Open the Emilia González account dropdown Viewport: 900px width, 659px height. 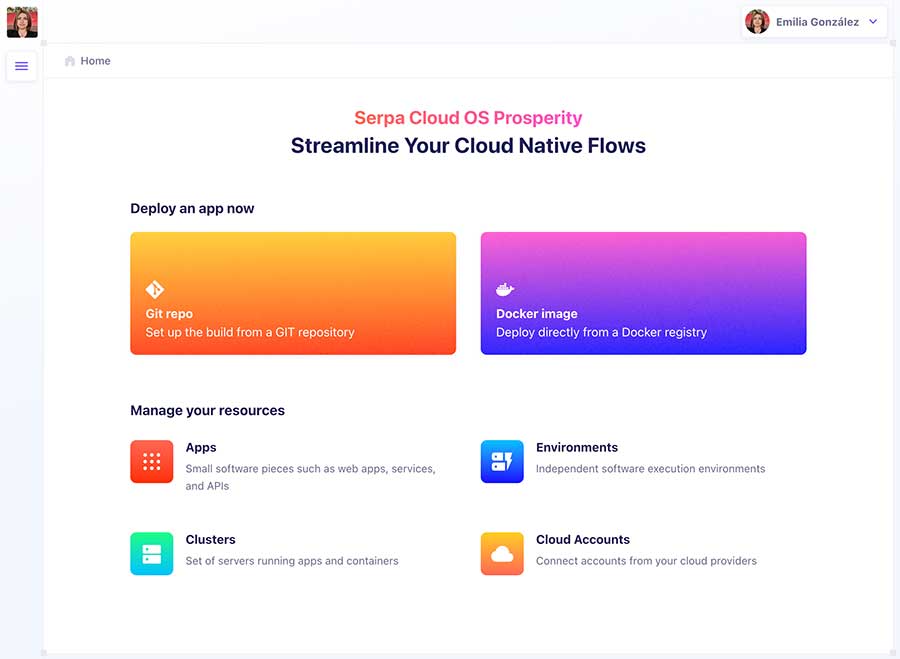click(x=816, y=22)
